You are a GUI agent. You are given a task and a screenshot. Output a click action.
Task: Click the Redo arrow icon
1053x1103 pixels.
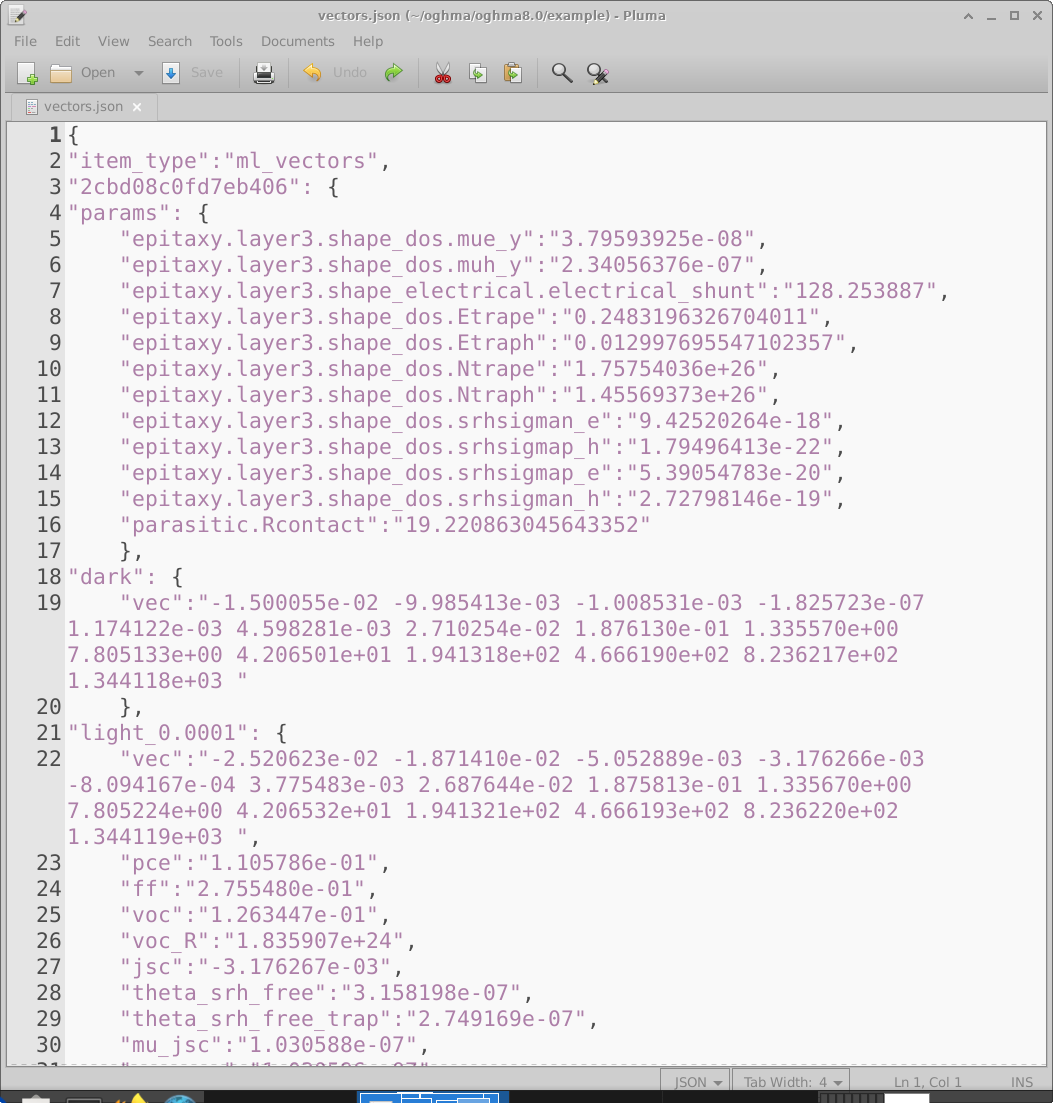(x=394, y=73)
